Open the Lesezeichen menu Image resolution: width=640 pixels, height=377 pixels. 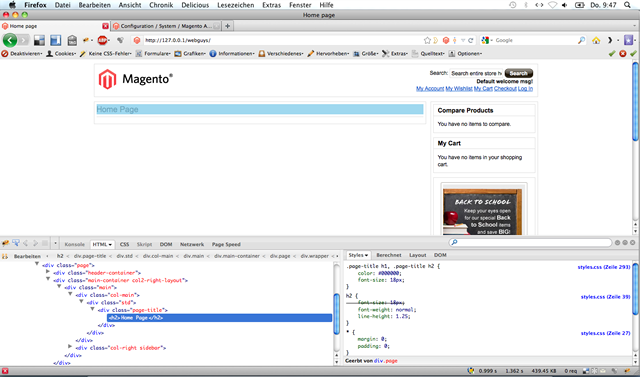click(x=236, y=5)
